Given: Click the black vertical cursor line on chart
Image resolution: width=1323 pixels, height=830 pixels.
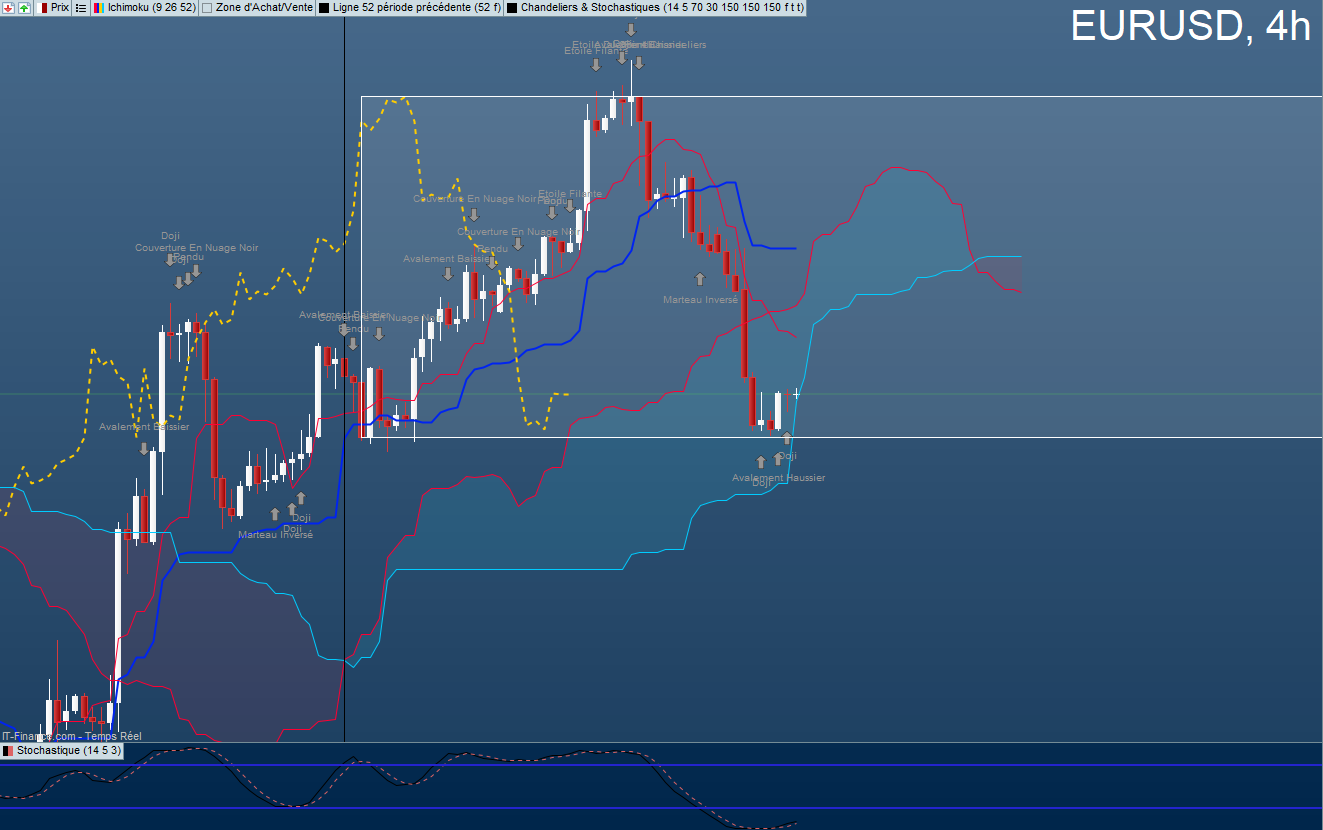Looking at the screenshot, I should [x=344, y=380].
